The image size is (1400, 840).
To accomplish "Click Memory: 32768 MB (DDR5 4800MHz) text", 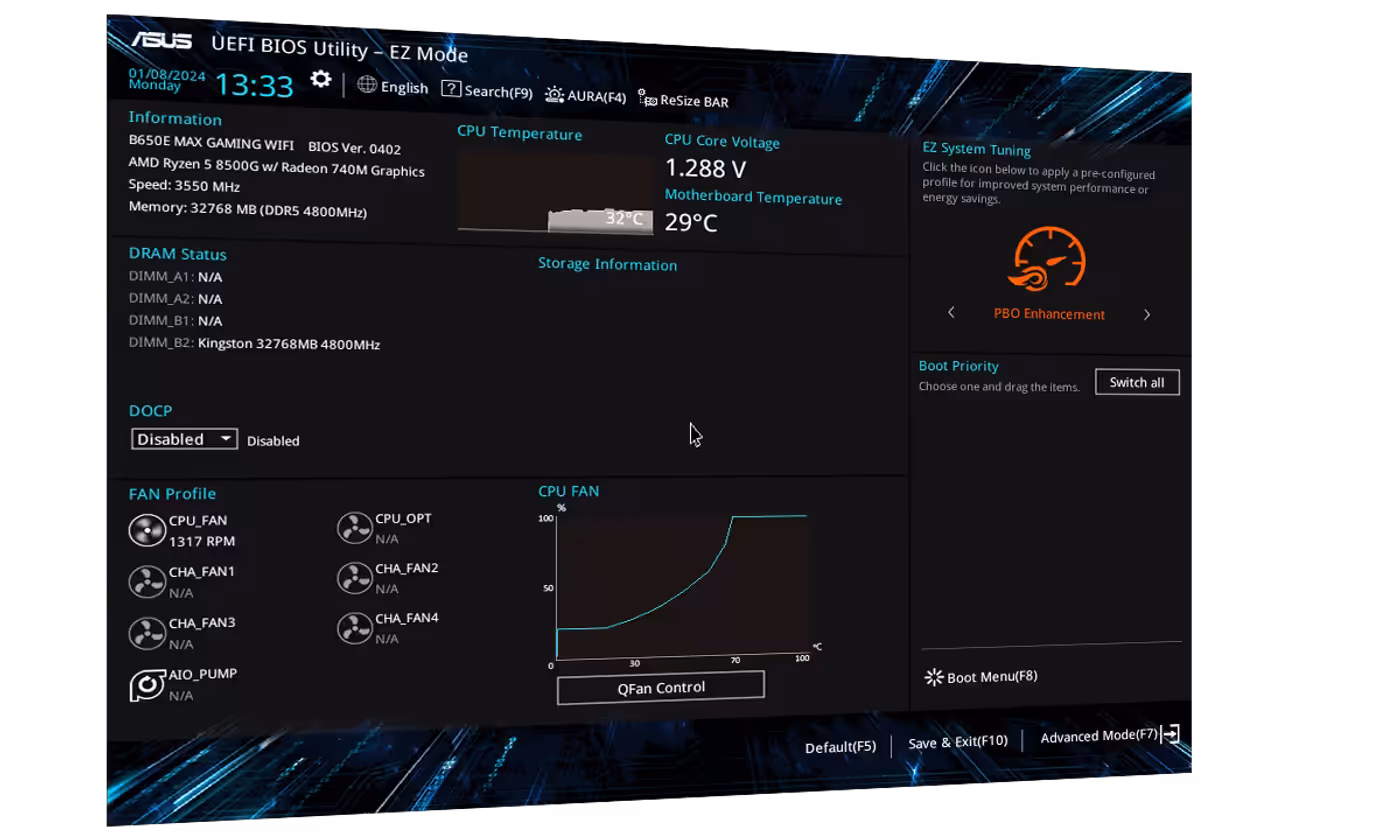I will pyautogui.click(x=247, y=209).
